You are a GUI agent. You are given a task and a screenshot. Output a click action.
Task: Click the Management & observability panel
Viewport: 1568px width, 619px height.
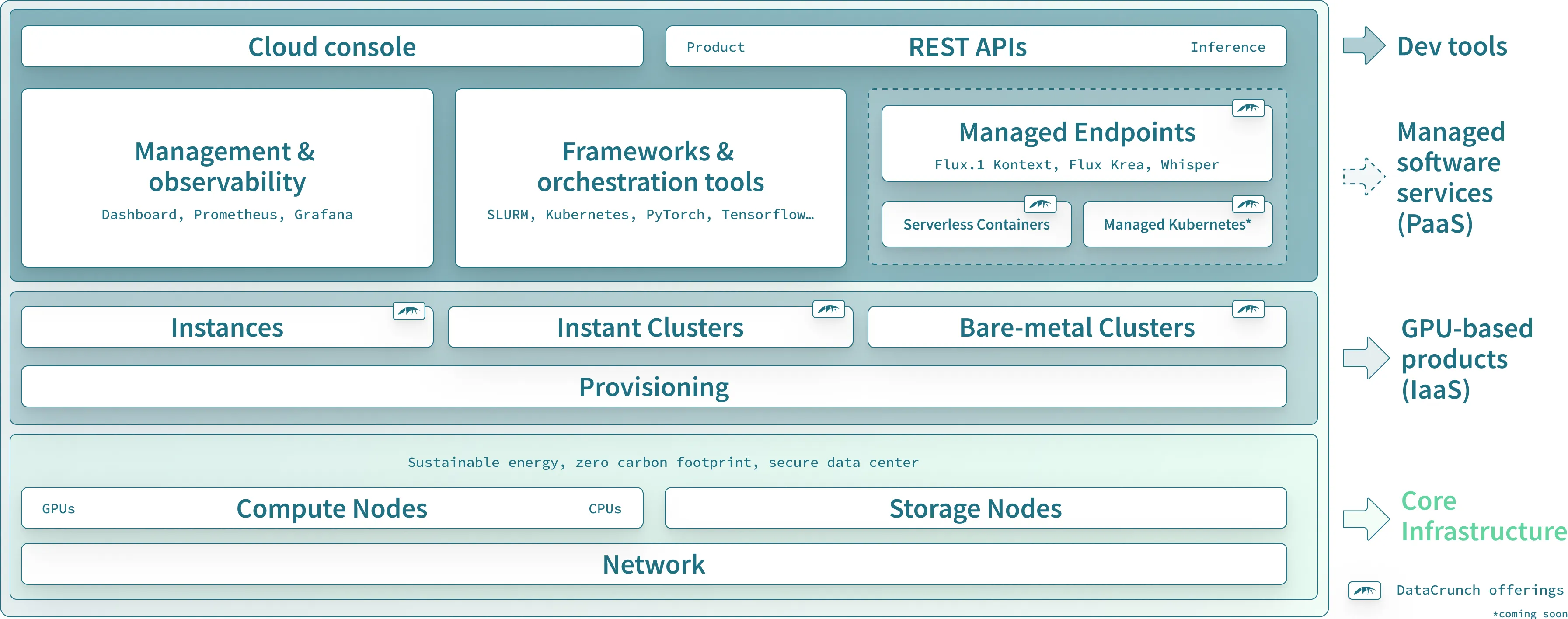click(x=227, y=178)
